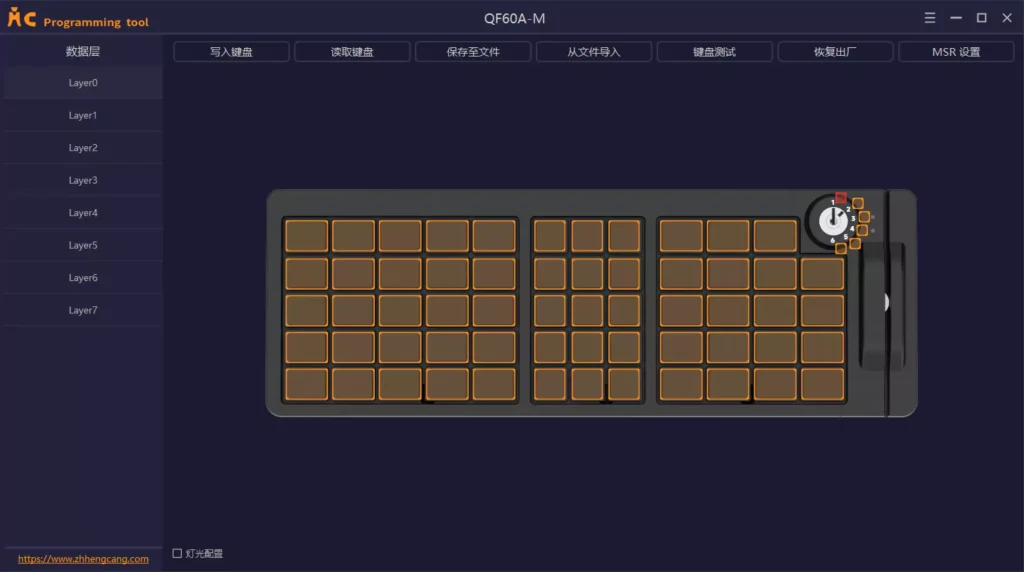Image resolution: width=1024 pixels, height=572 pixels.
Task: Select the key-lock position 4 square
Action: [x=863, y=230]
